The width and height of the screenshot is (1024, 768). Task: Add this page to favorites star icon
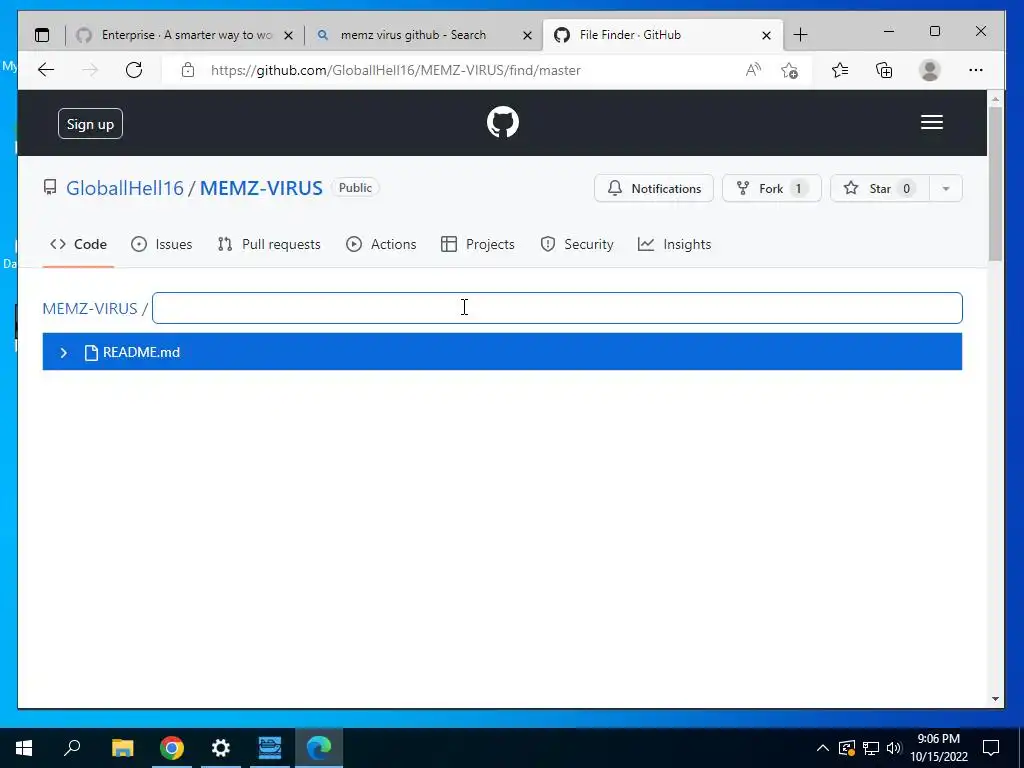tap(790, 70)
